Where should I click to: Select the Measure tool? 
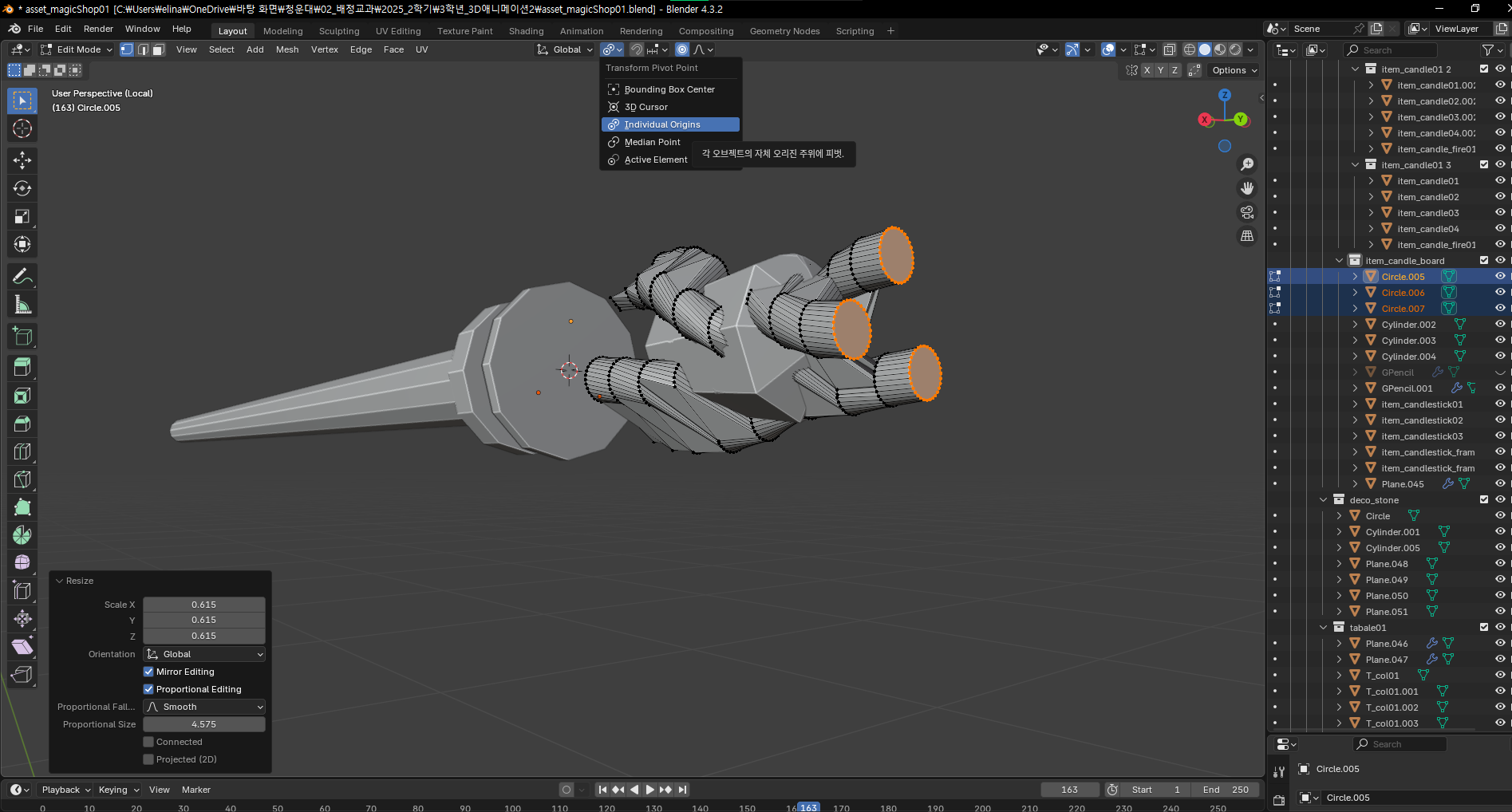22,305
